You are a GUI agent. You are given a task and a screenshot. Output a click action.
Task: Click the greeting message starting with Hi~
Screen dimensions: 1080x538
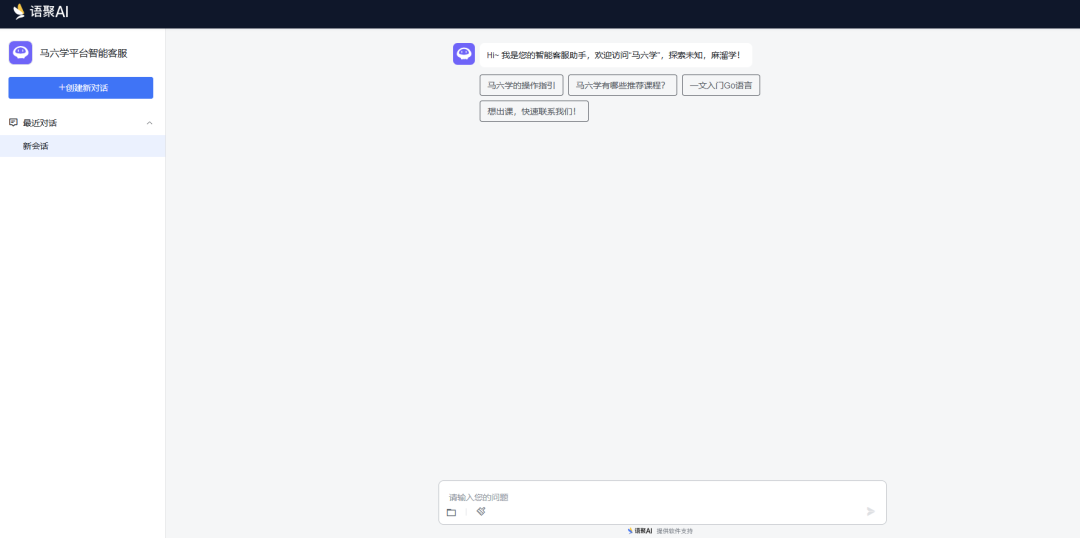pos(614,55)
